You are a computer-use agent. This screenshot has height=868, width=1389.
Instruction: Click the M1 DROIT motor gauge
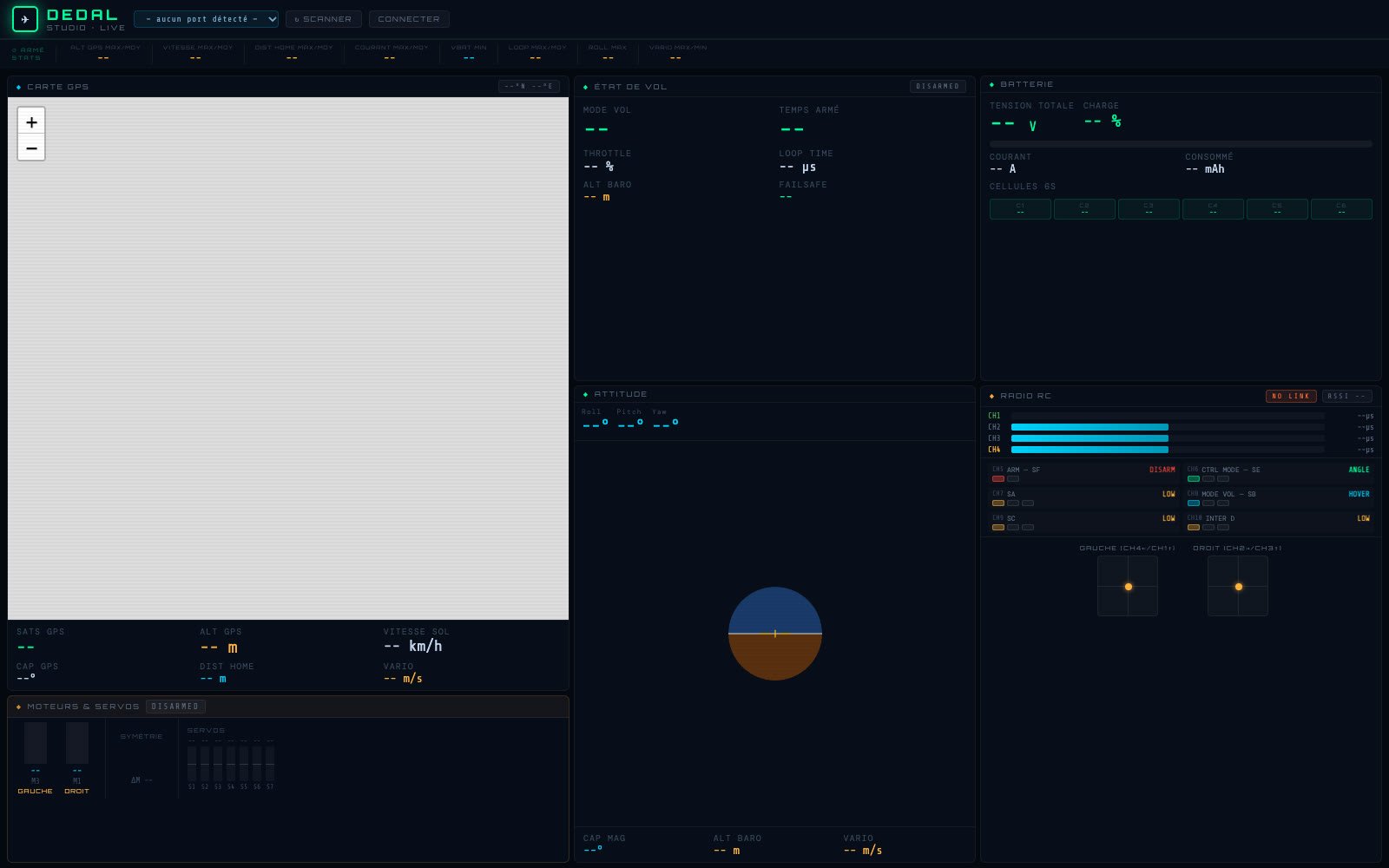pos(77,743)
